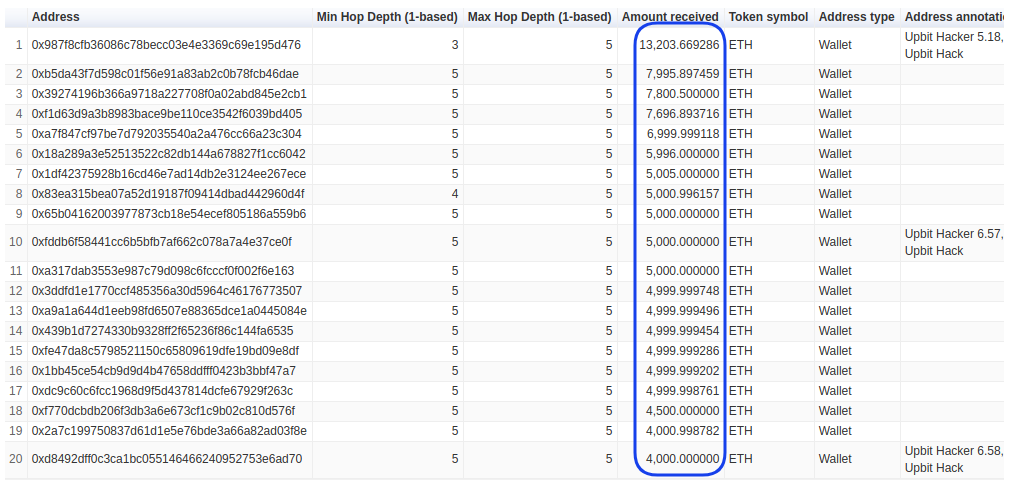Click amount 4,500.000000
This screenshot has height=480, width=1014.
[682, 411]
